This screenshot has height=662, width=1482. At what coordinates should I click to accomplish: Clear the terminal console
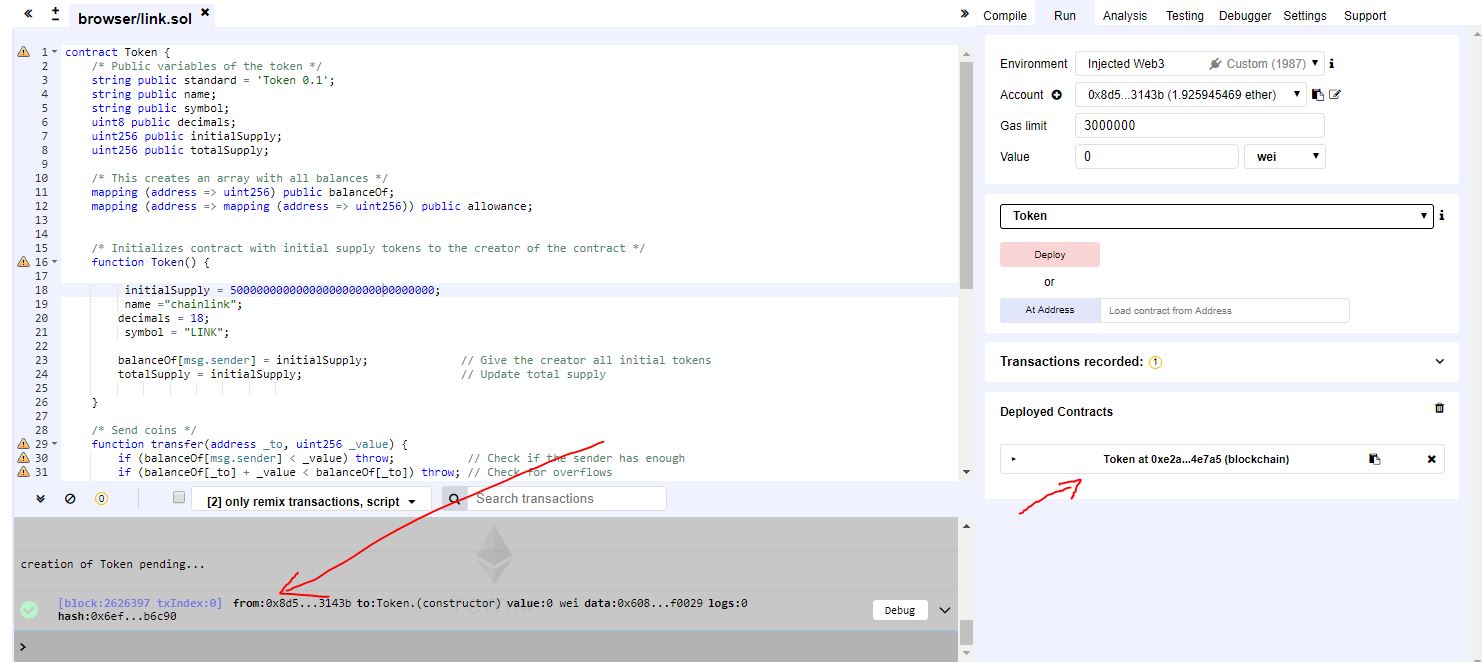pos(70,498)
